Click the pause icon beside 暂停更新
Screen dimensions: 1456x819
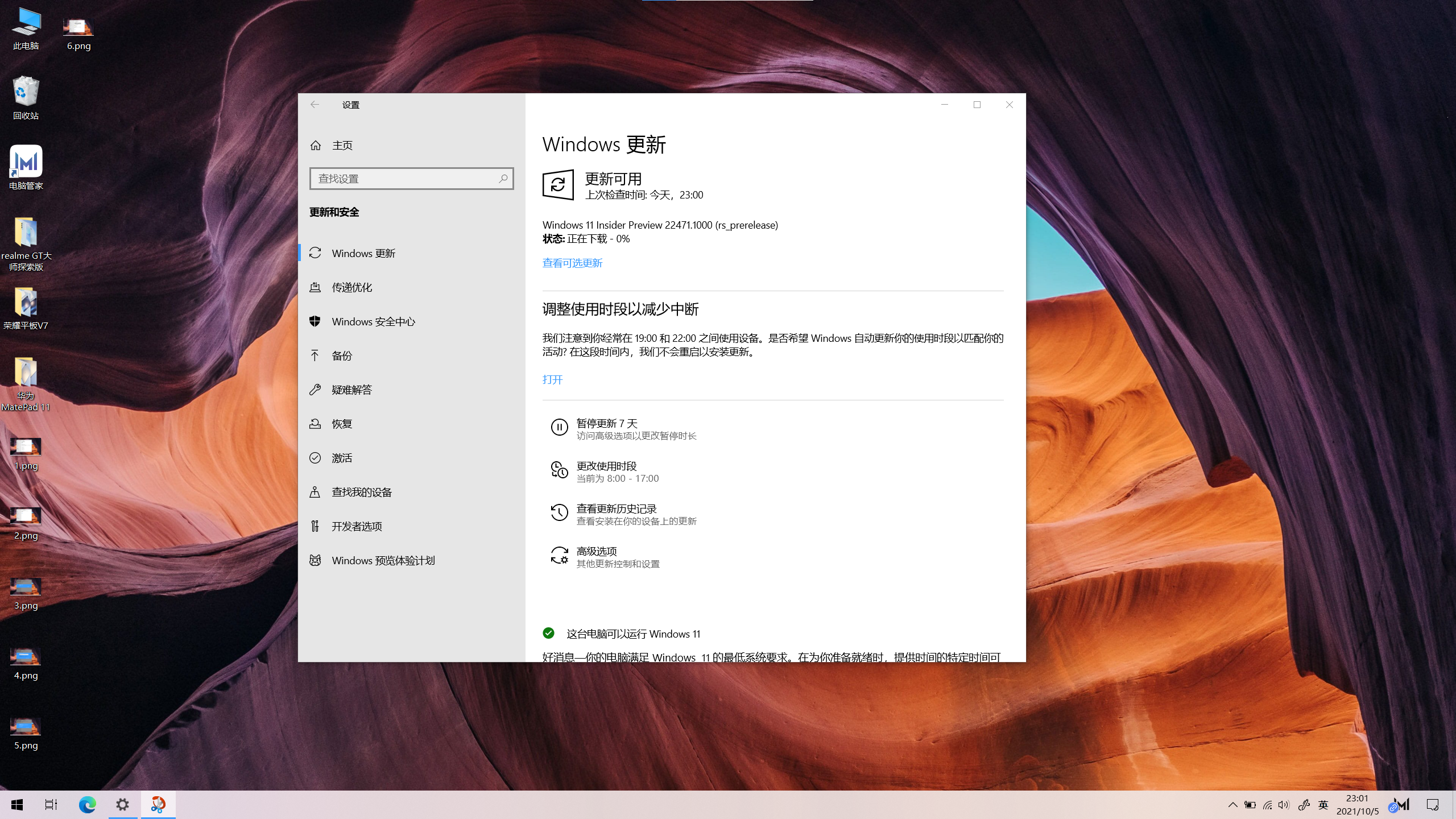coord(559,427)
